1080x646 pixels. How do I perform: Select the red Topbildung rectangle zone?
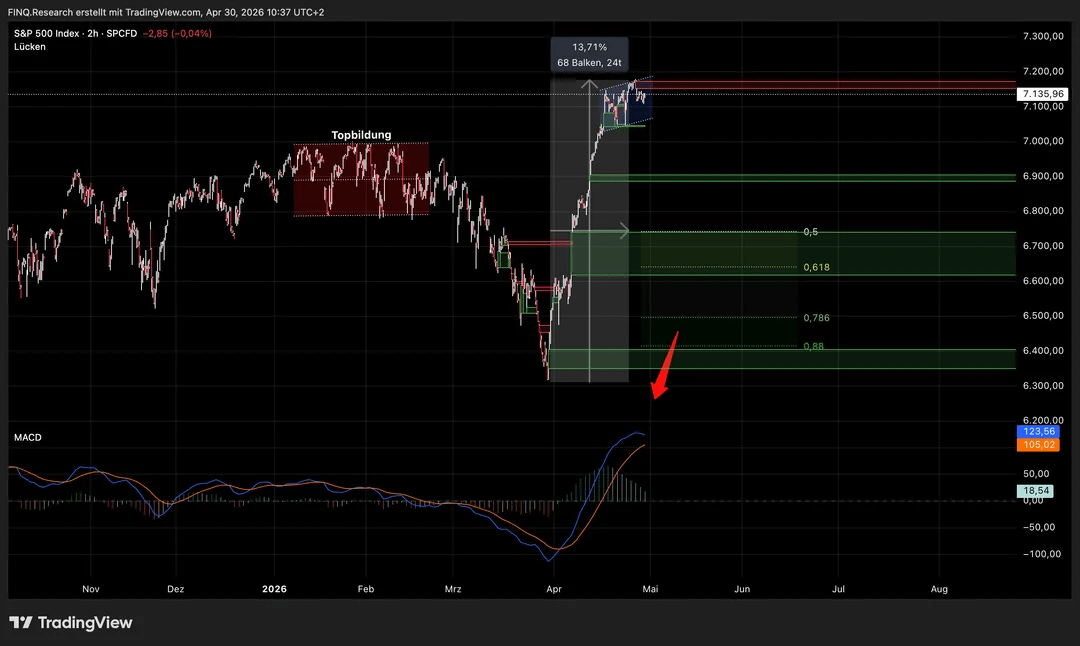(361, 180)
